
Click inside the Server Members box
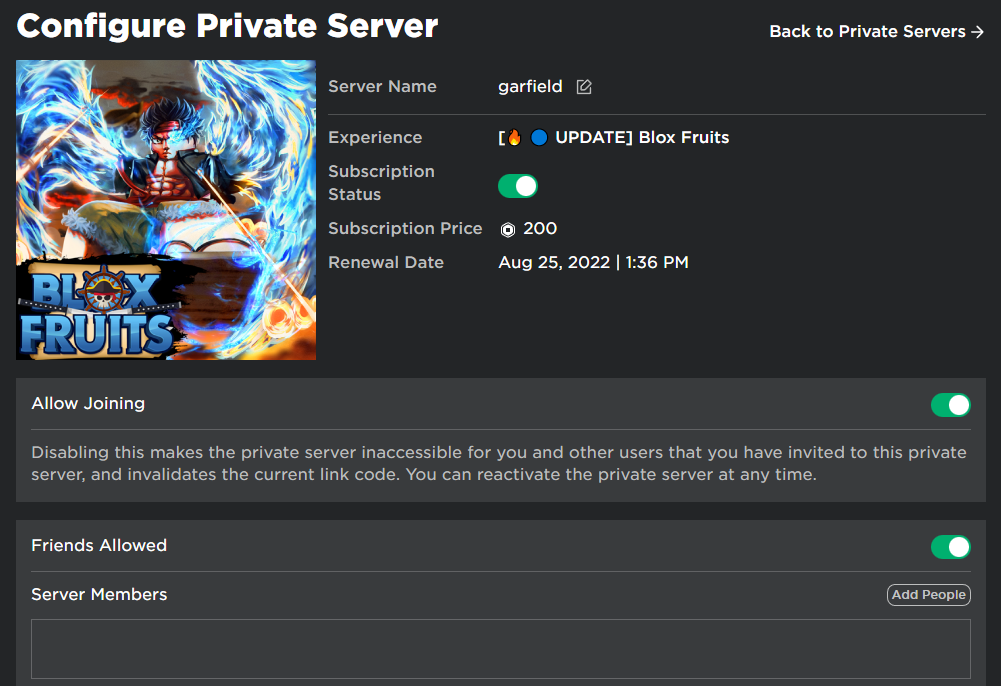coord(500,648)
